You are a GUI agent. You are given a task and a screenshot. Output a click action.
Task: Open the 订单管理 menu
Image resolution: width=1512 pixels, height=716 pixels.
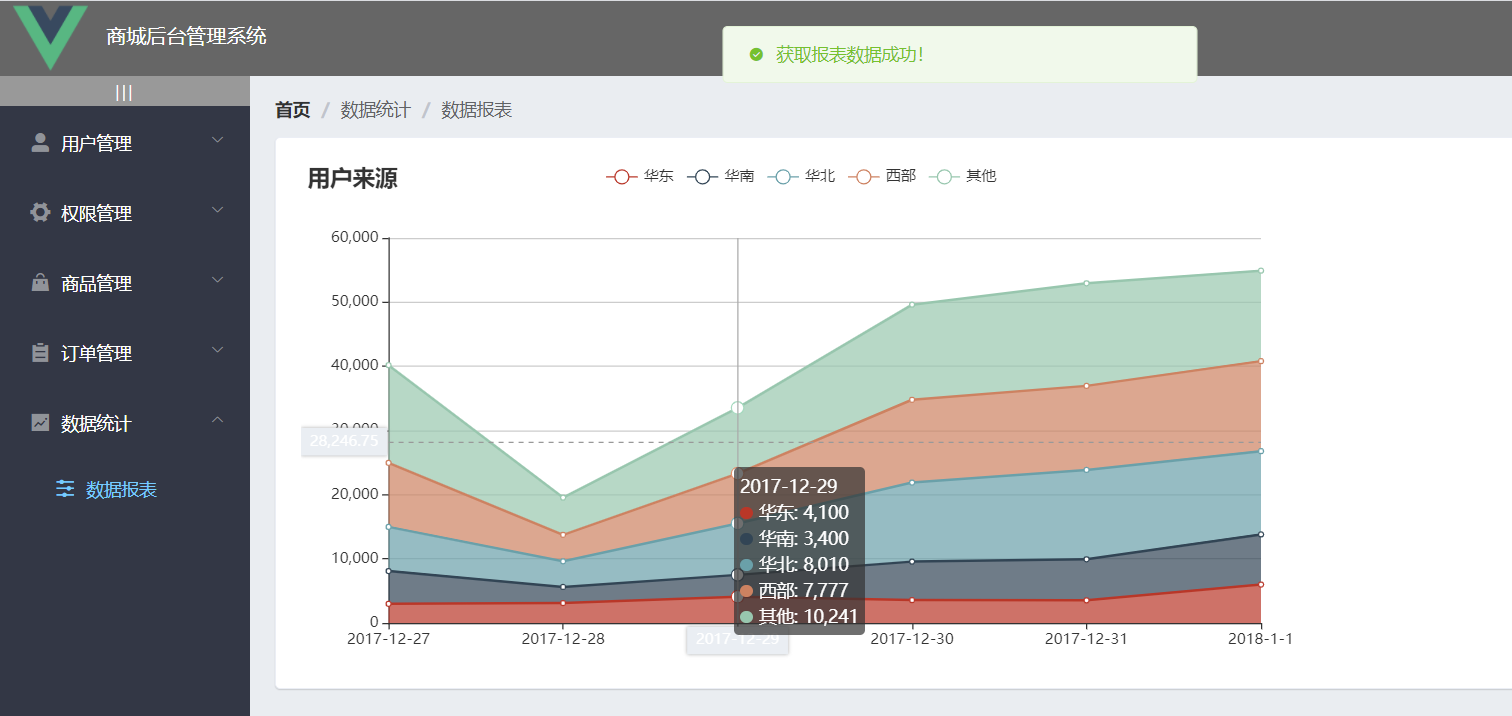125,353
